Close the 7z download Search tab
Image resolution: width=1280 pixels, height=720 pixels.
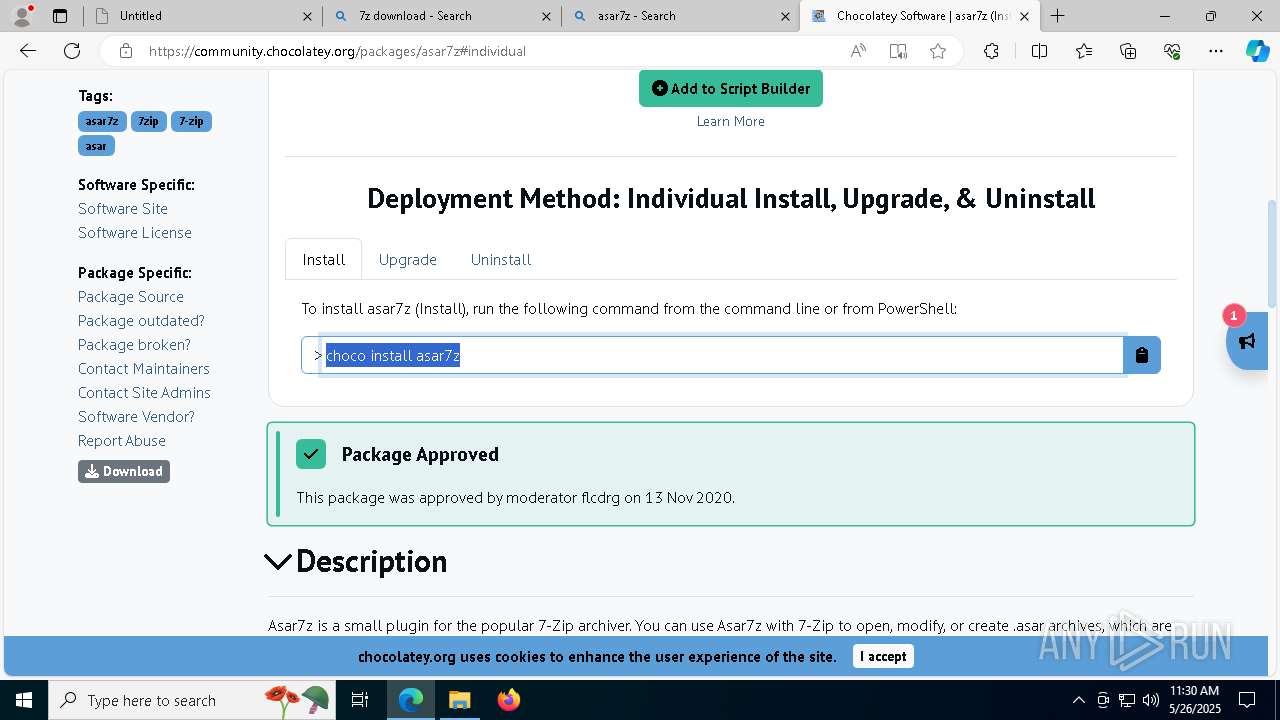(546, 16)
